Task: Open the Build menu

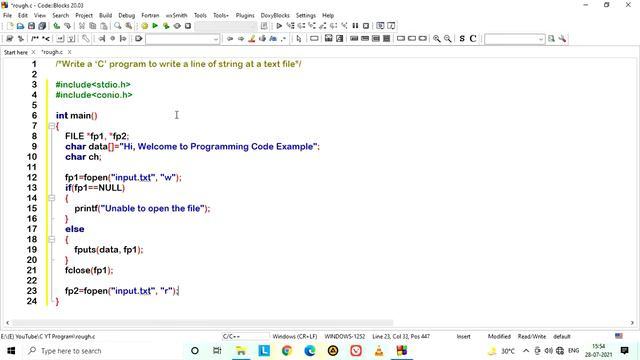Action: click(x=105, y=16)
